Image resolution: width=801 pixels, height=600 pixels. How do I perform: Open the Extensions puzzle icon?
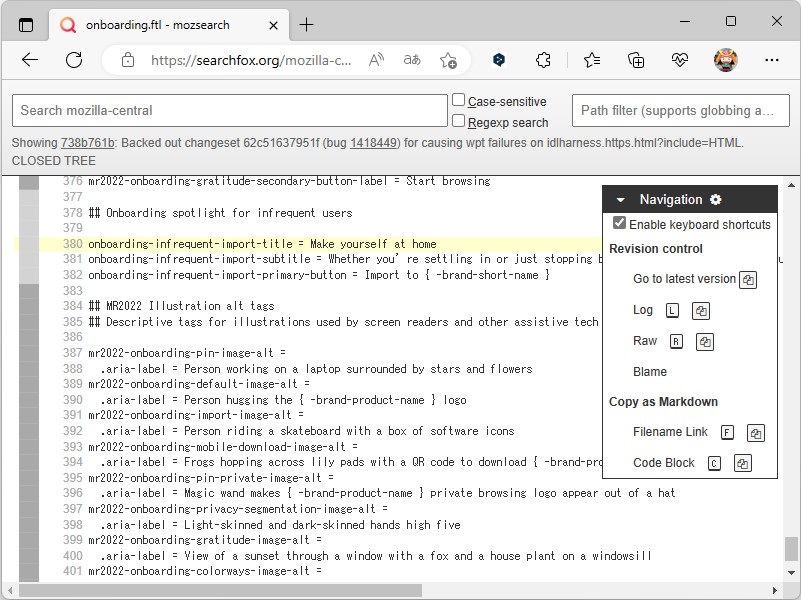543,60
